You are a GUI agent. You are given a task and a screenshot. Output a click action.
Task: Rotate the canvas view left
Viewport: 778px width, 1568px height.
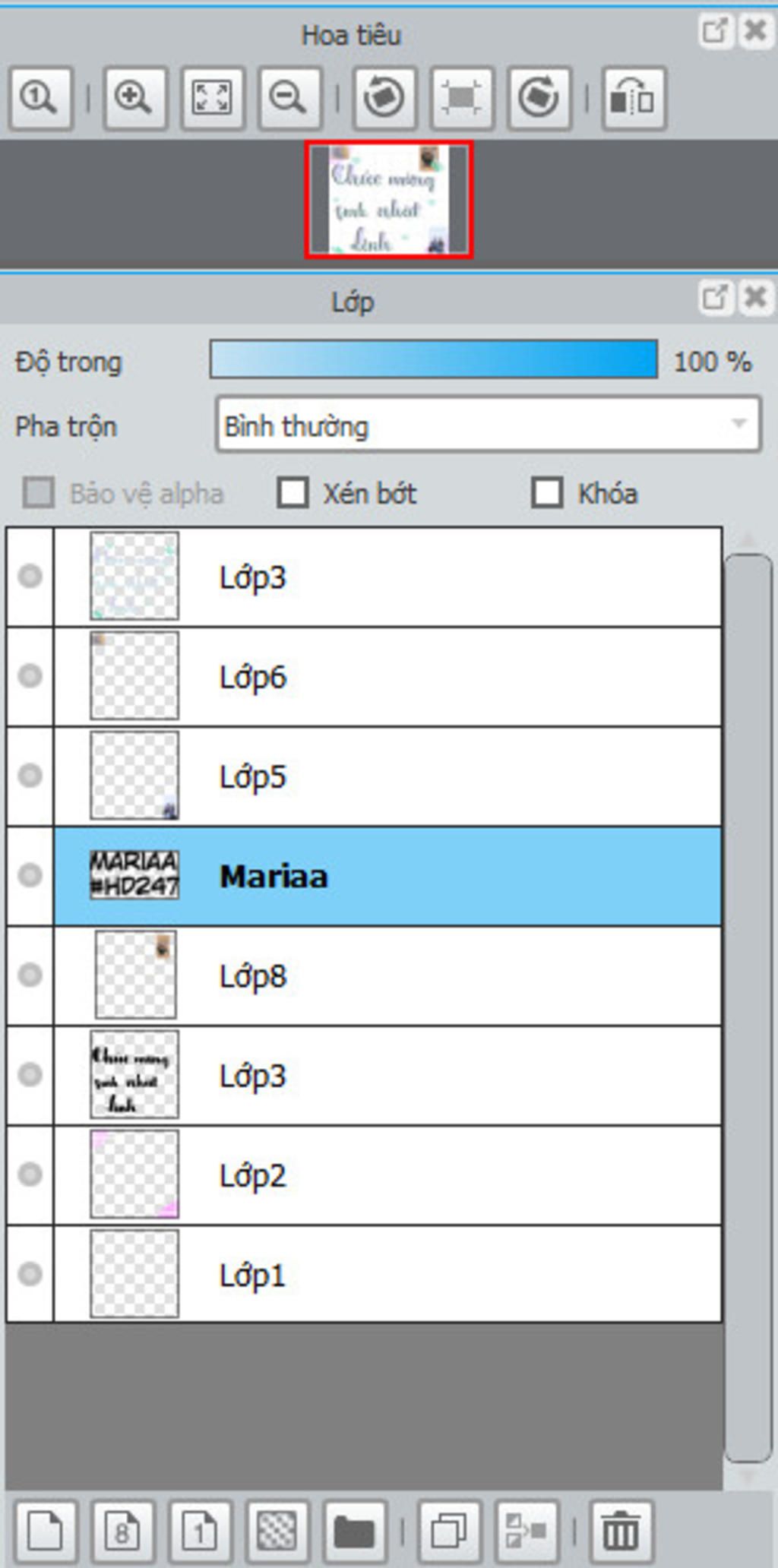(384, 98)
